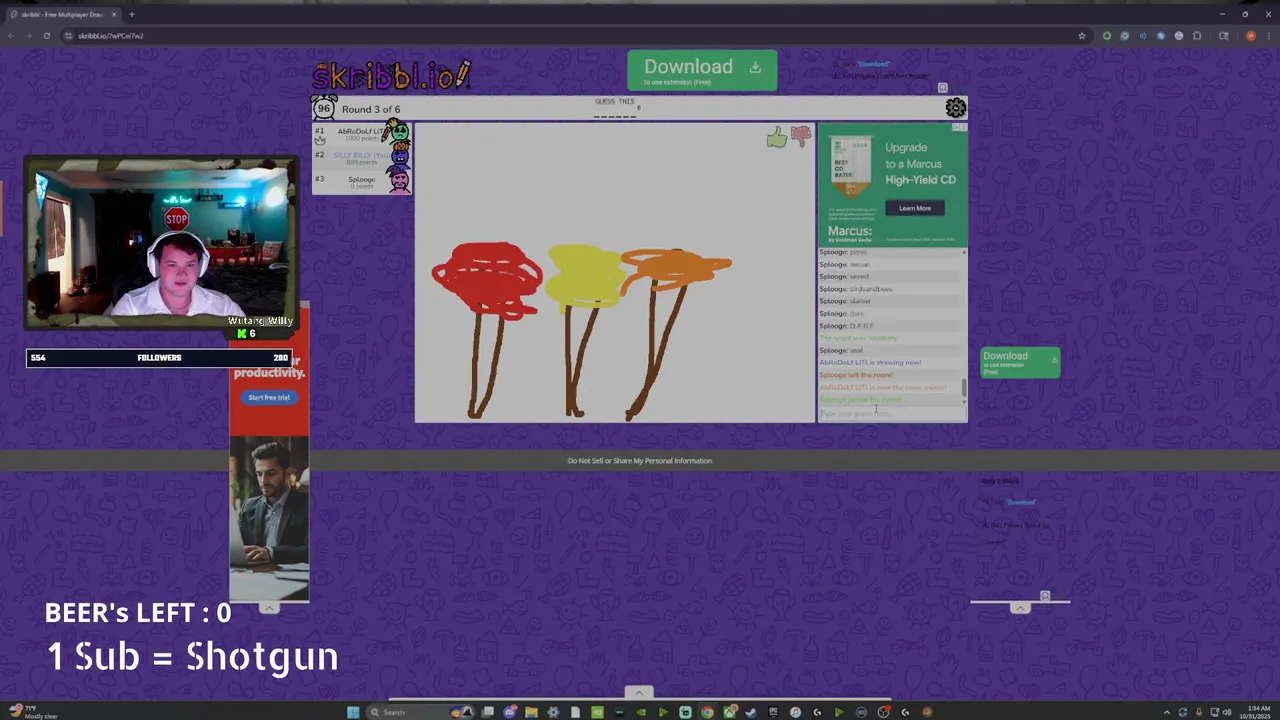Select AbRoDoLf LiTl's green avatar

pyautogui.click(x=399, y=132)
